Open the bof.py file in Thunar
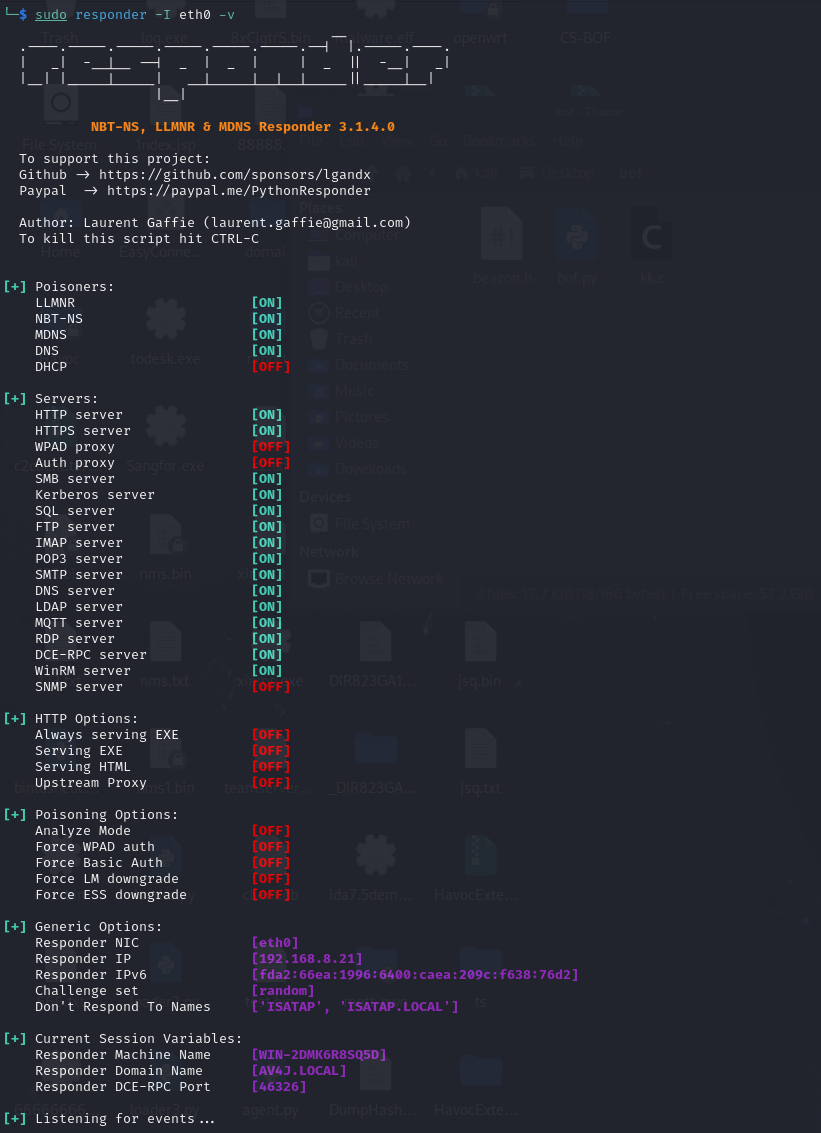Image resolution: width=821 pixels, height=1133 pixels. [x=577, y=246]
